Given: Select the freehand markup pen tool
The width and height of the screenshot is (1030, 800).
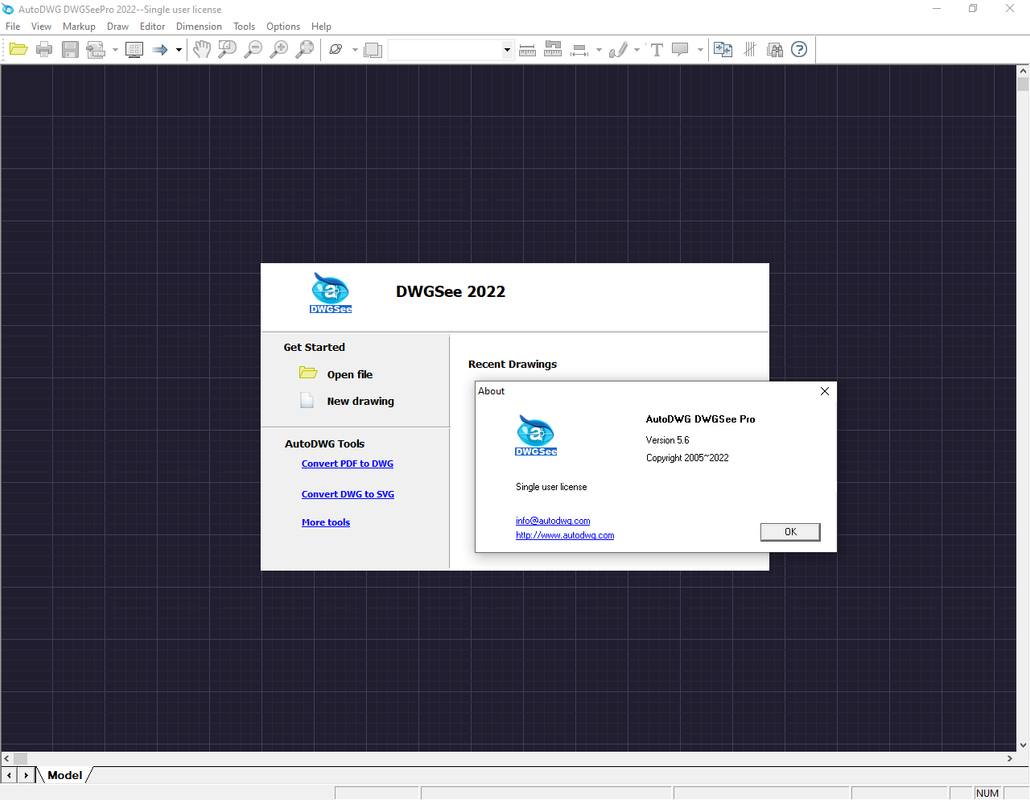Looking at the screenshot, I should 617,49.
